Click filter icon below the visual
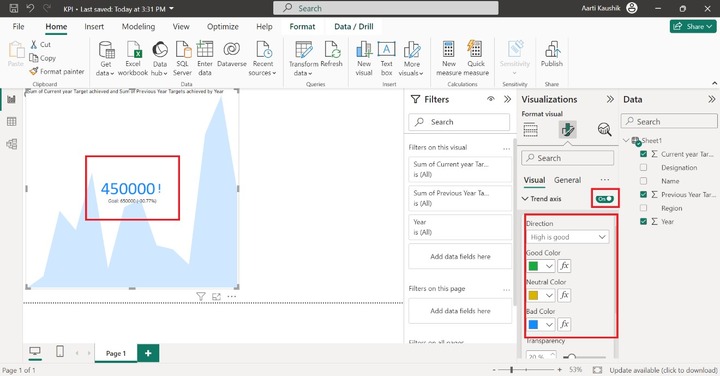This screenshot has width=720, height=376. tap(201, 297)
